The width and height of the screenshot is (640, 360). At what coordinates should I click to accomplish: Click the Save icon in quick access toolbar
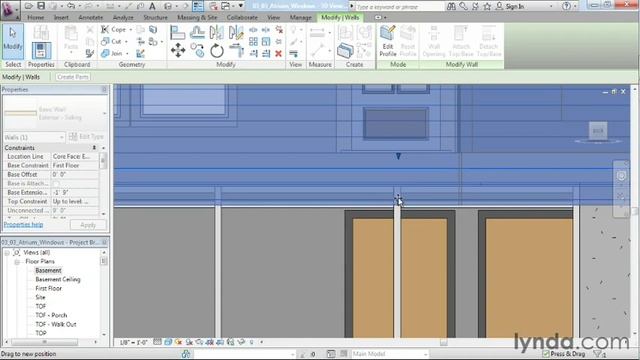[41, 6]
